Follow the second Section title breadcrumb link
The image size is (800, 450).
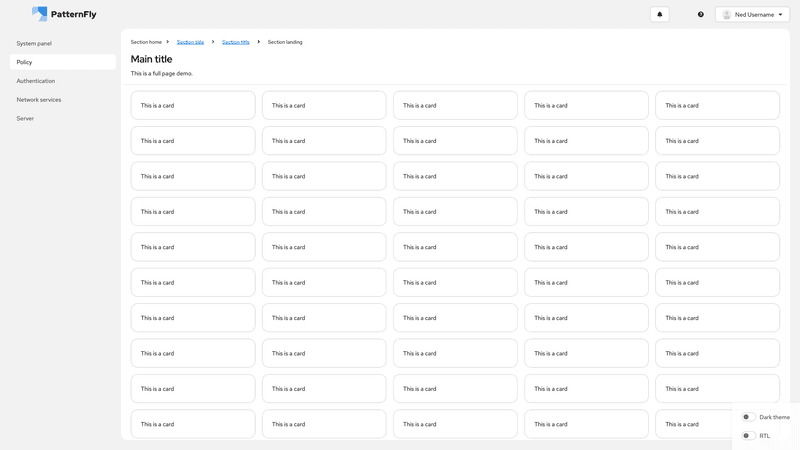[236, 42]
